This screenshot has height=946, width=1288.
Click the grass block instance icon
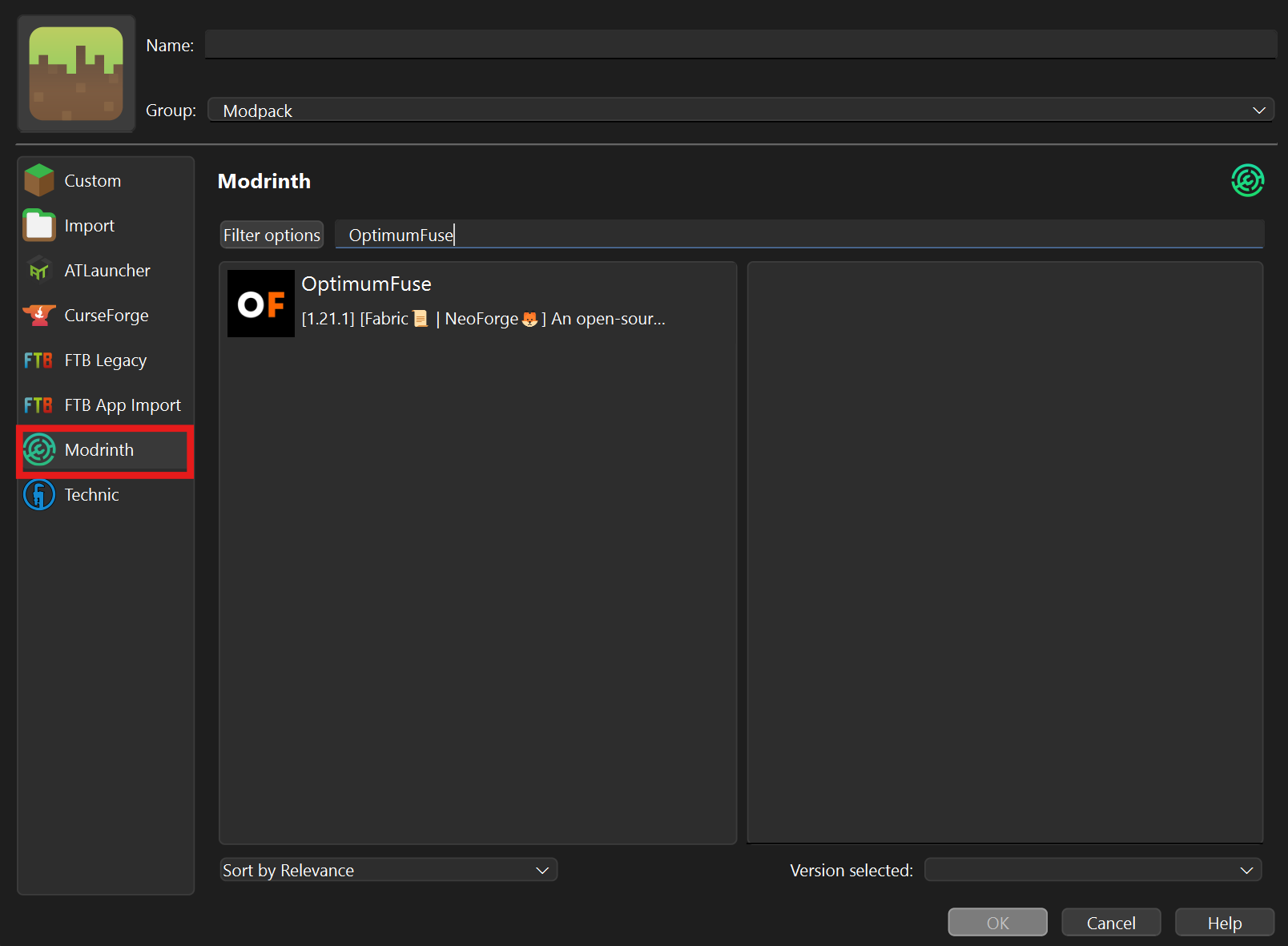[x=76, y=74]
